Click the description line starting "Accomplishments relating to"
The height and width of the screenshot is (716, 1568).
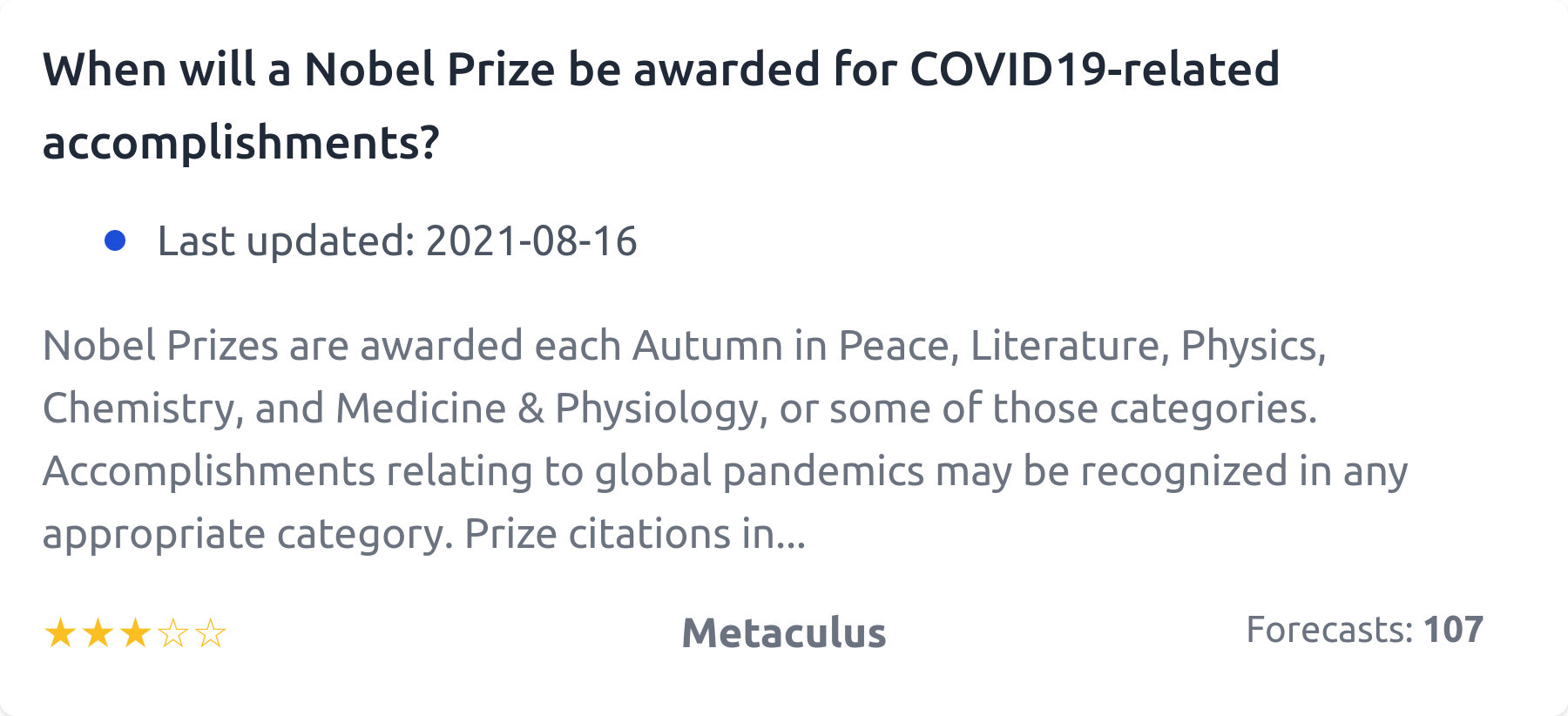[x=725, y=471]
